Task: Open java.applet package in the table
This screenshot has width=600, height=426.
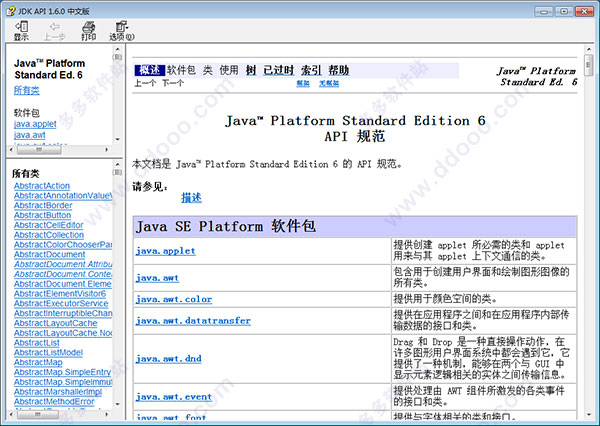Action: pos(165,251)
